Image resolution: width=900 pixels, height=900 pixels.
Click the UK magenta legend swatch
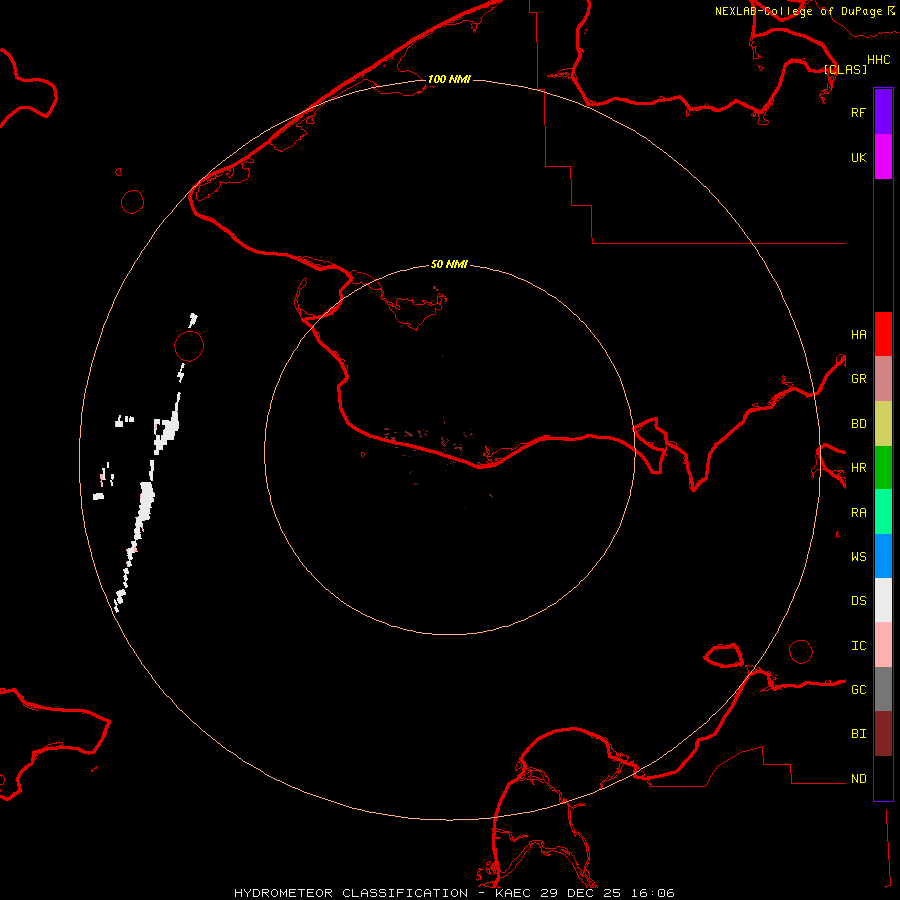(883, 157)
